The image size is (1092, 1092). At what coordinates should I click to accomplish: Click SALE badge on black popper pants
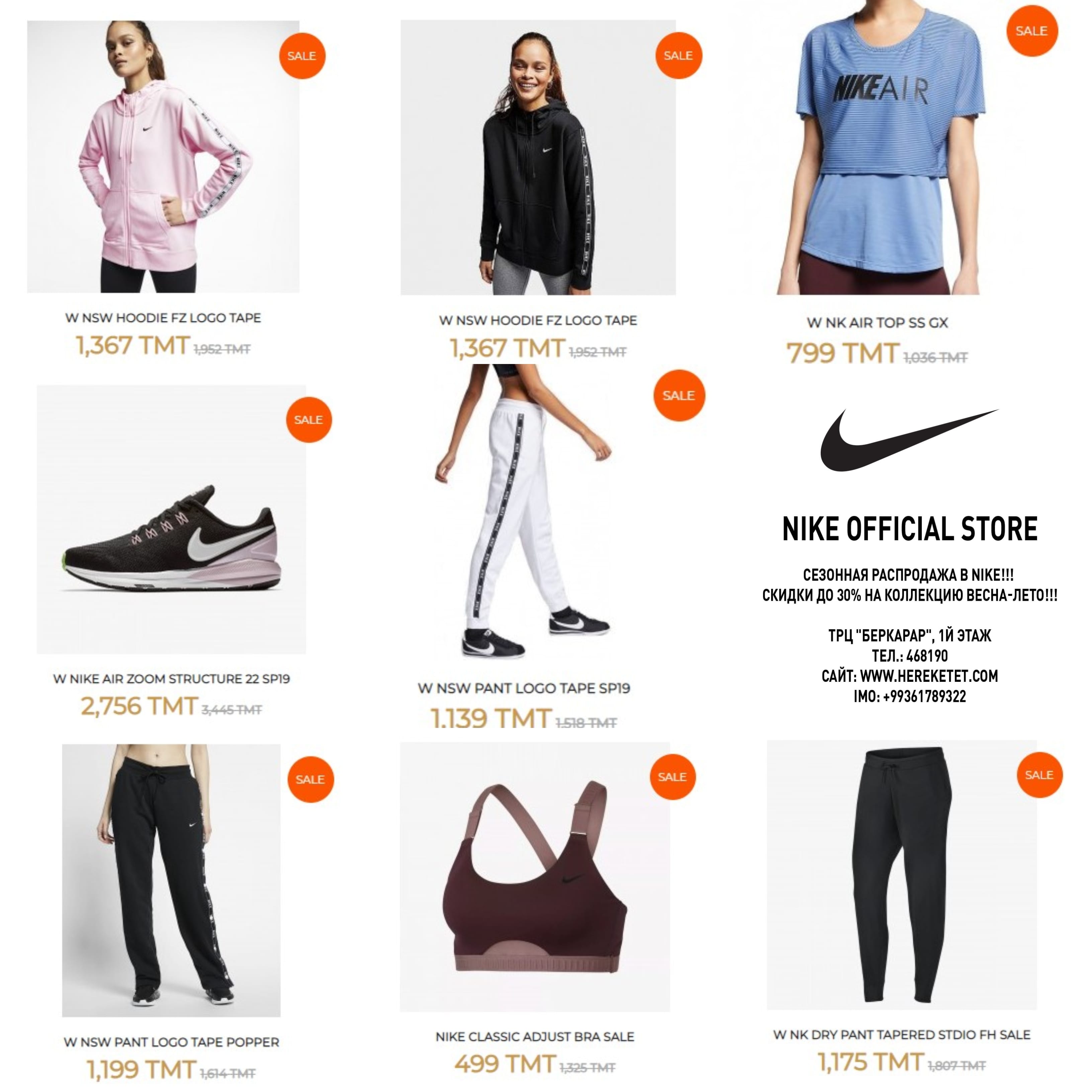310,779
